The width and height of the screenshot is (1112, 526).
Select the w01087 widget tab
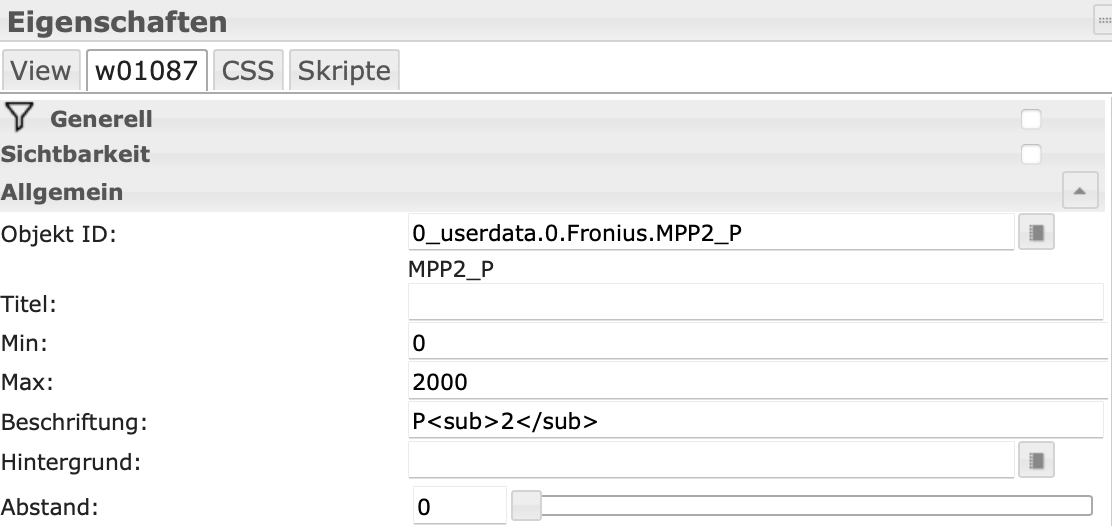(147, 71)
